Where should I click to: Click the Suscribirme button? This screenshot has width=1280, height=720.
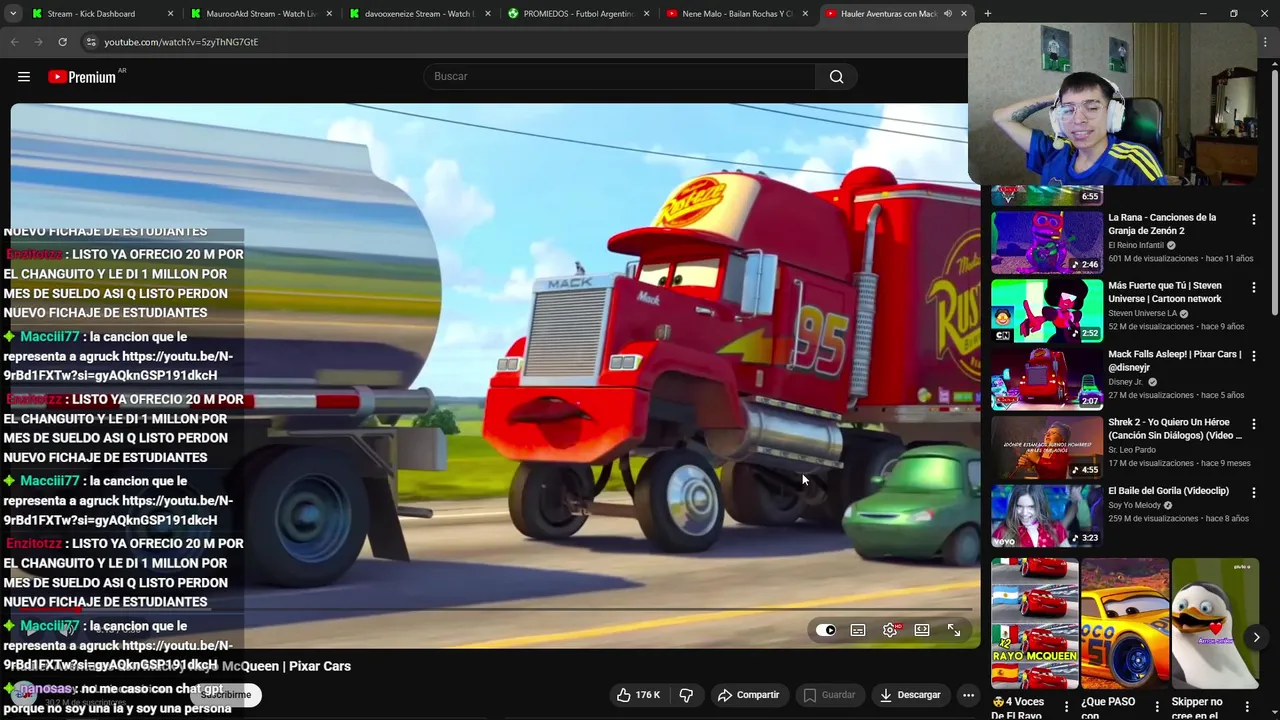click(x=226, y=695)
